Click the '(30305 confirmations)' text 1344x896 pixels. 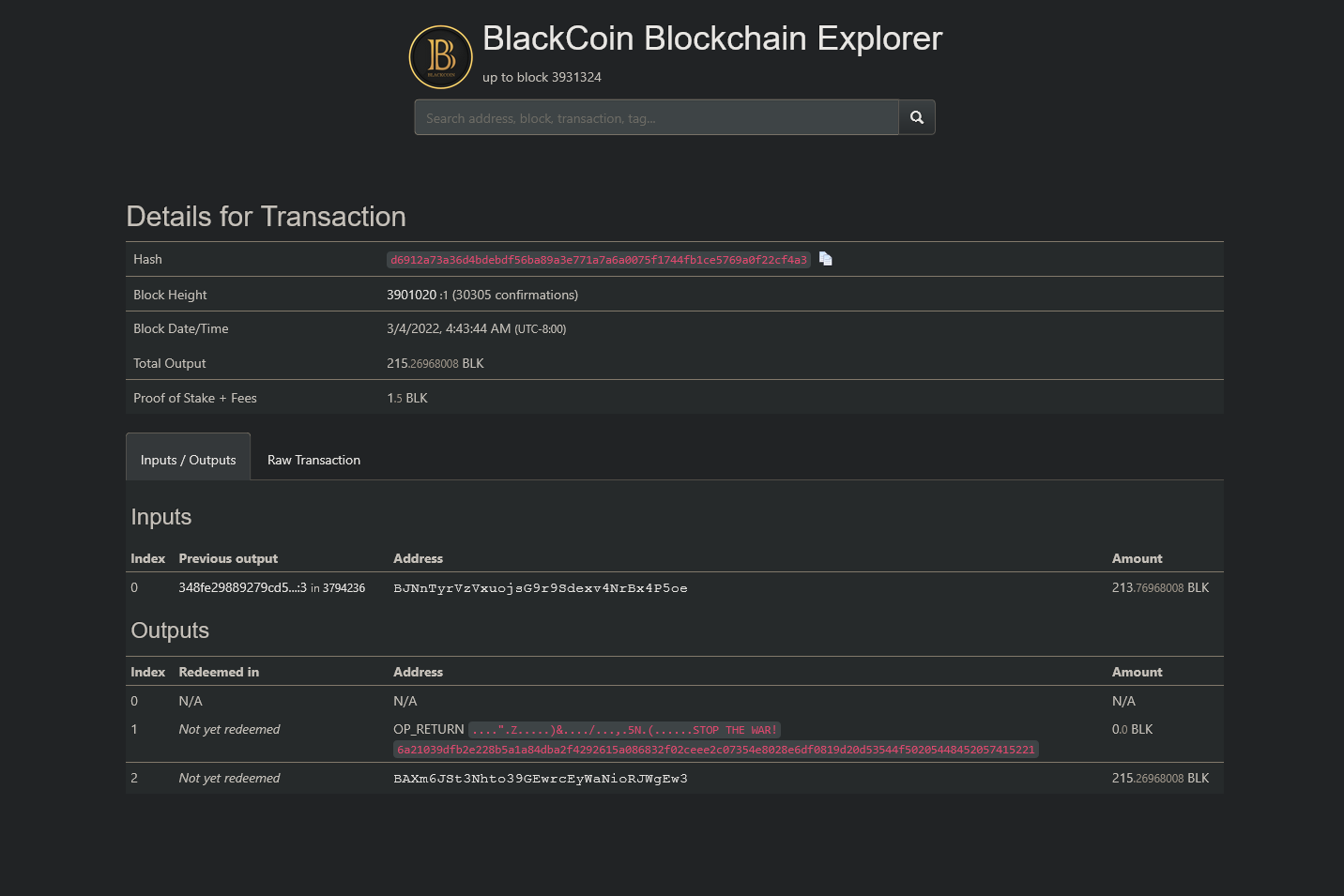515,295
